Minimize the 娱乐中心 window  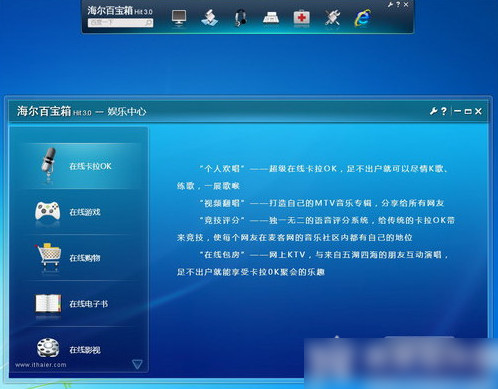tap(457, 111)
